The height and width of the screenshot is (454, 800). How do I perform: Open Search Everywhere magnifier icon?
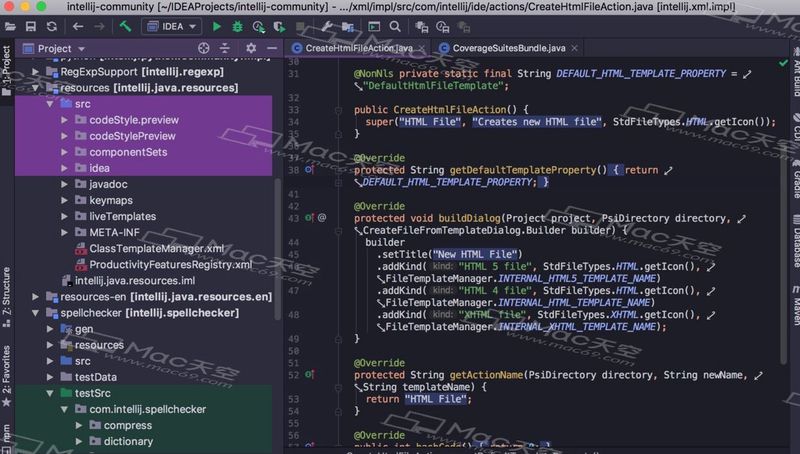(395, 27)
